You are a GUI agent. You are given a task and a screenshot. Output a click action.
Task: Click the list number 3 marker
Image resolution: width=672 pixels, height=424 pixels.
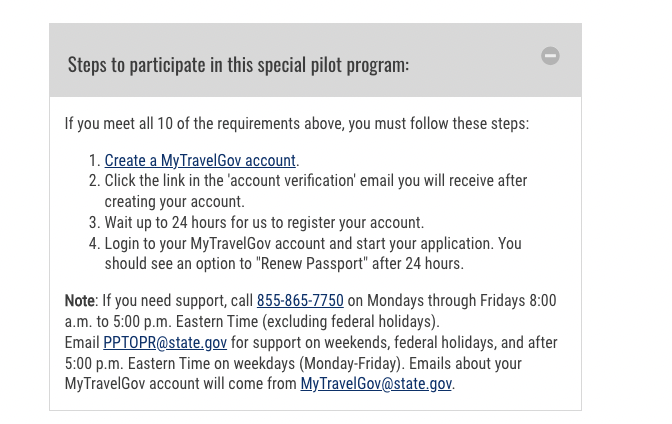point(94,222)
